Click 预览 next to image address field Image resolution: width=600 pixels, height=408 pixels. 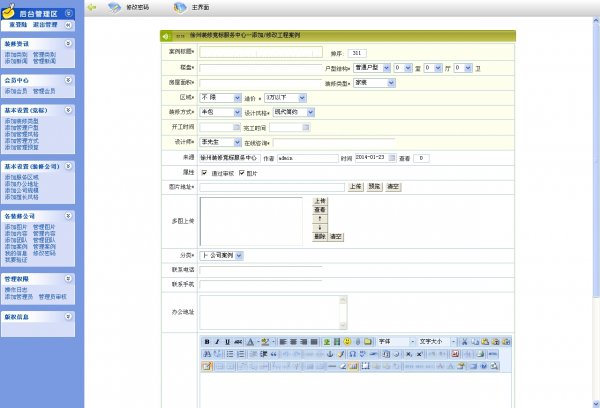[374, 187]
